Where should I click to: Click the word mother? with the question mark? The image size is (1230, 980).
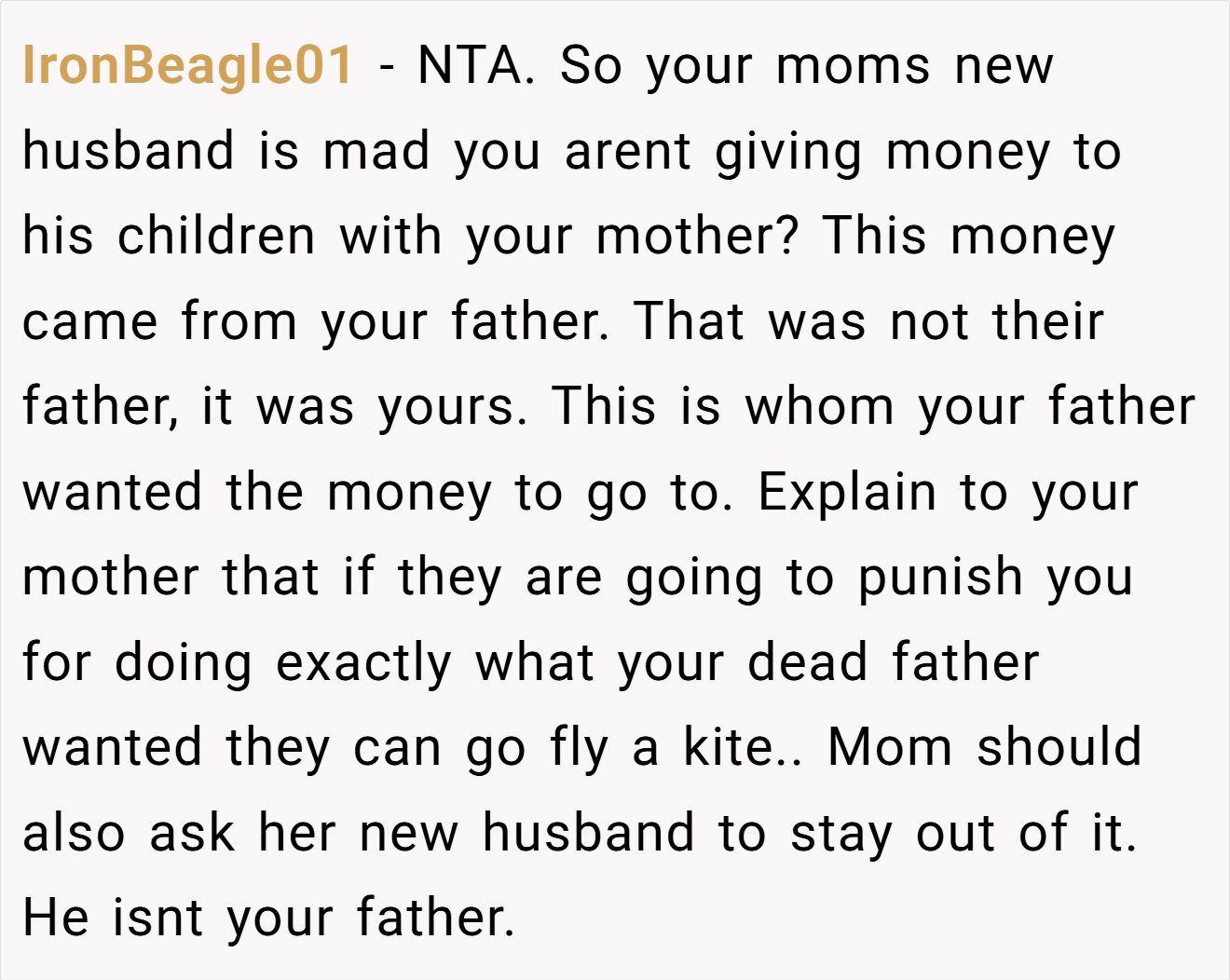click(697, 236)
